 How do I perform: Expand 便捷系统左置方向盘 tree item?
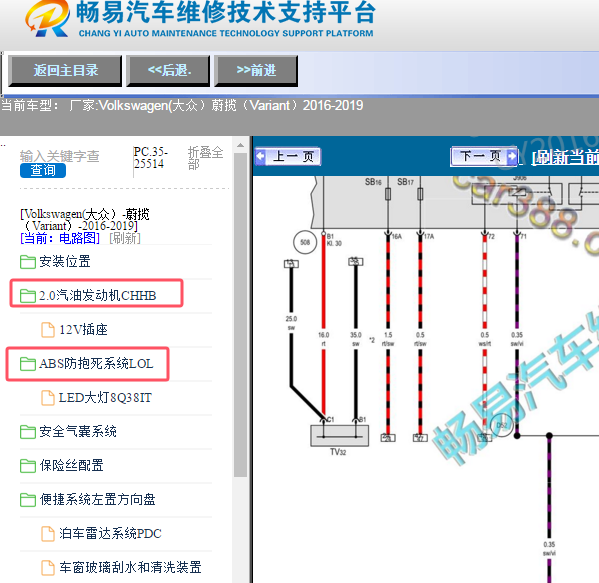tap(97, 499)
